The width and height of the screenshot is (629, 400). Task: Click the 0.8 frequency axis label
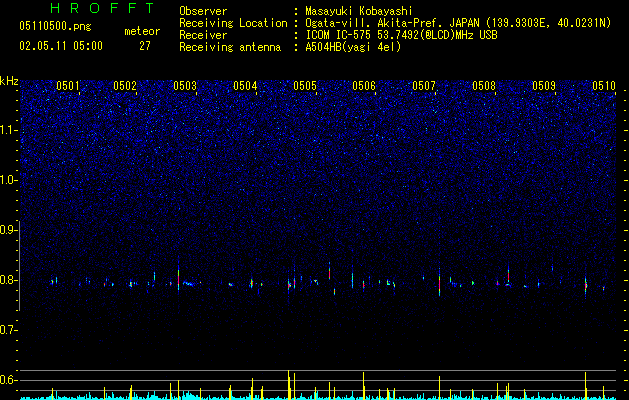(8, 280)
